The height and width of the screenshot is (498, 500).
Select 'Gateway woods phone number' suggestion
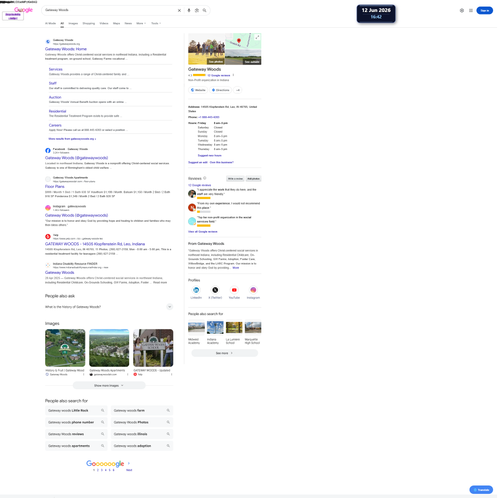coord(75,422)
